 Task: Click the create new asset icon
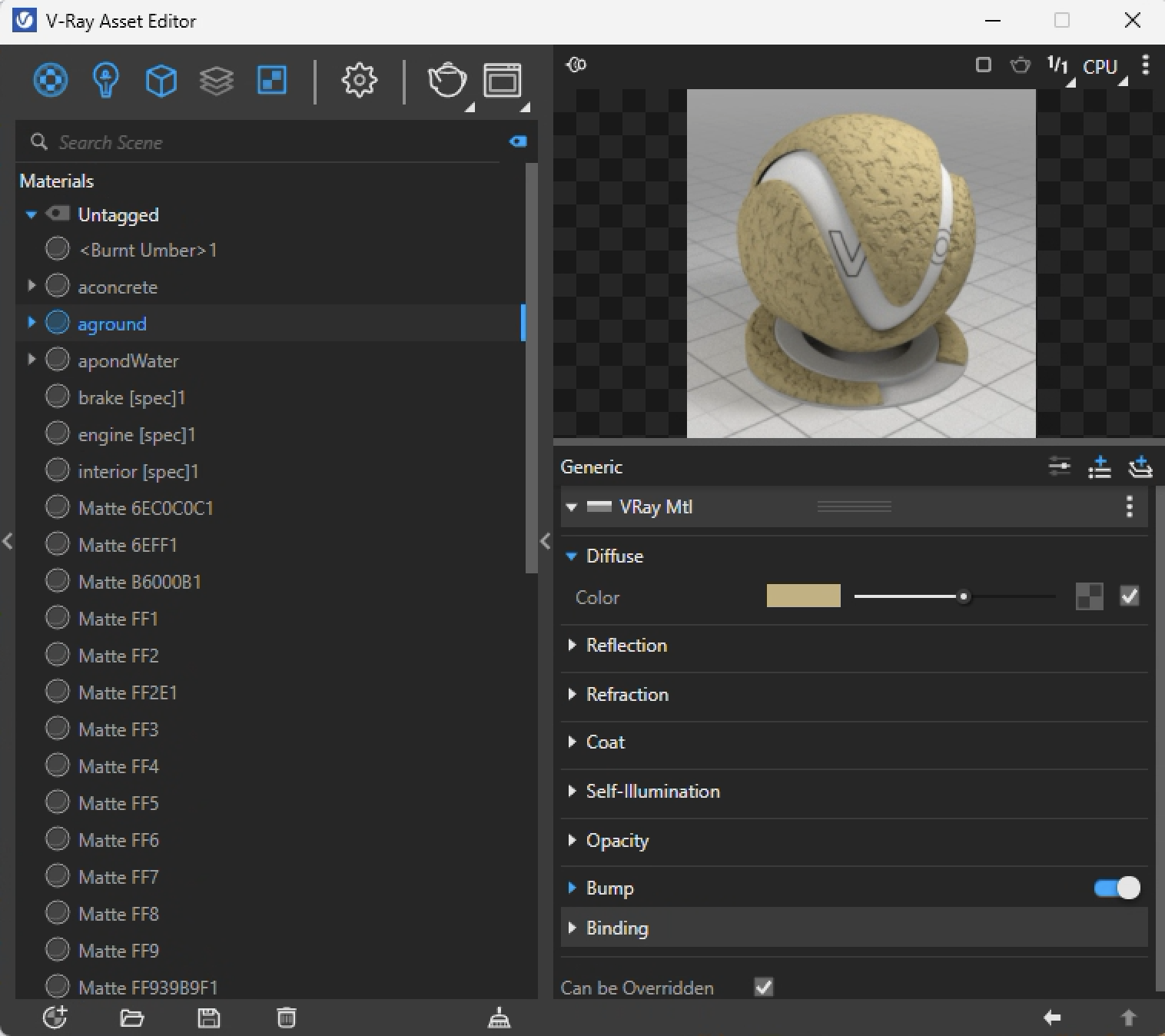tap(55, 1018)
